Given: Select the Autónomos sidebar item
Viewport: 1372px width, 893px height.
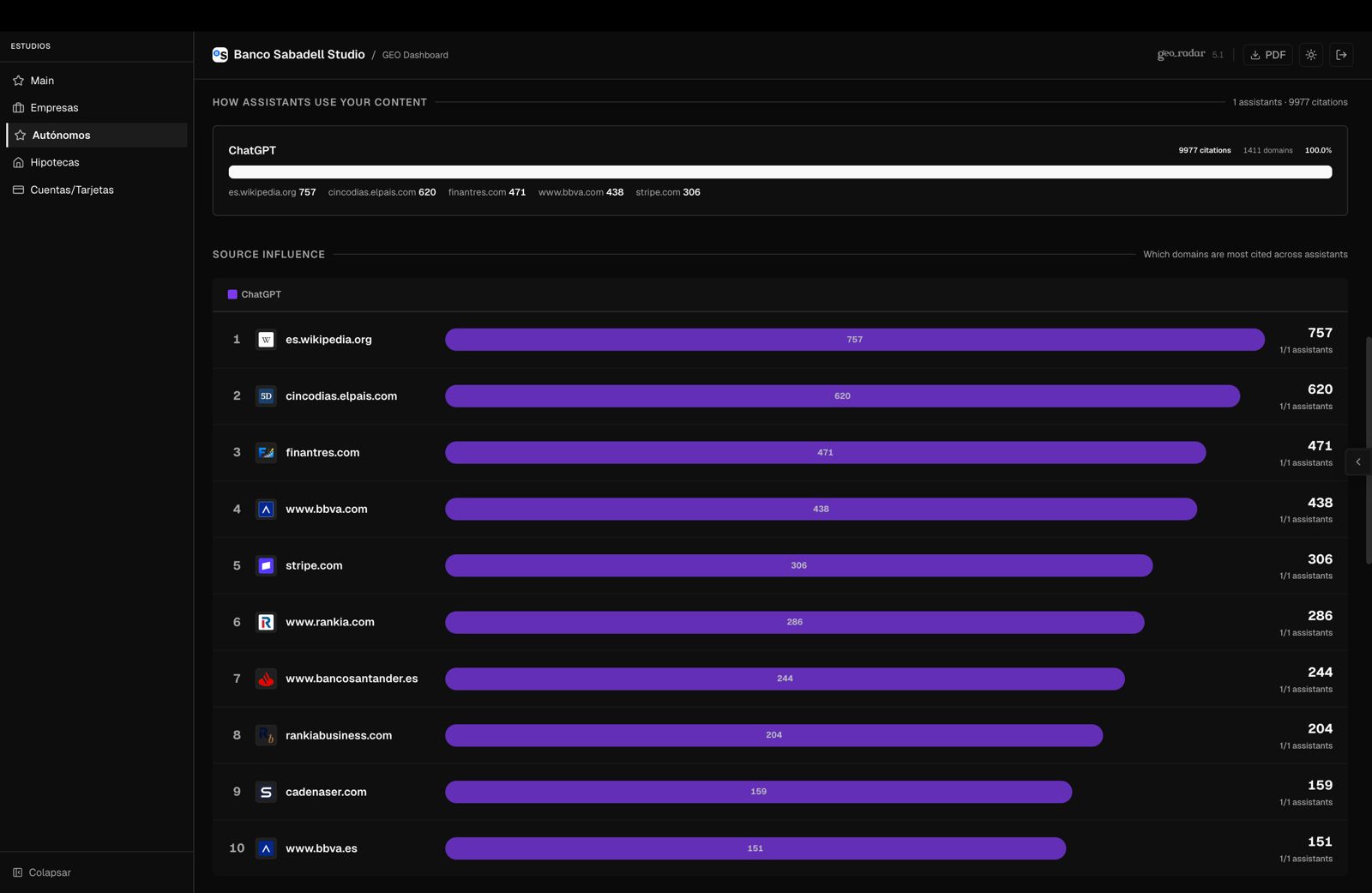Looking at the screenshot, I should pyautogui.click(x=61, y=136).
